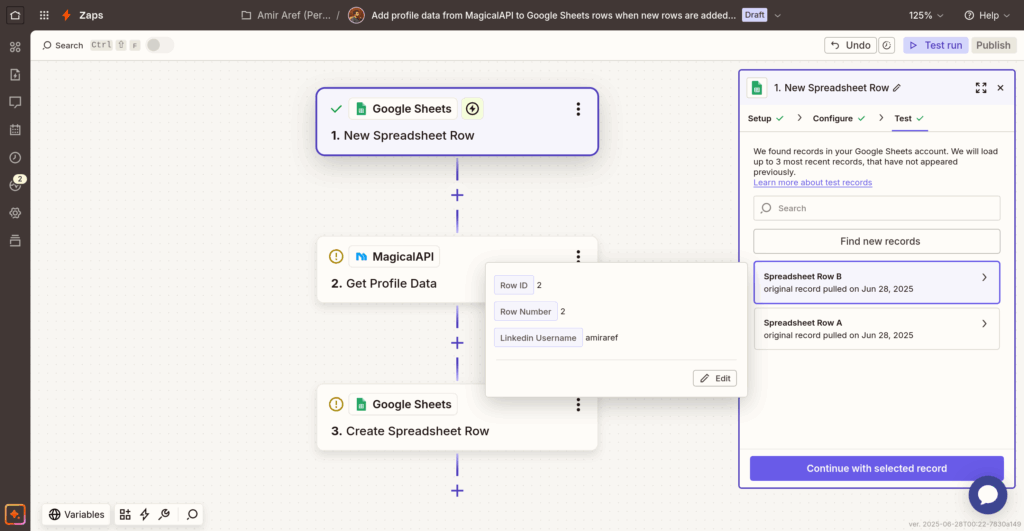Image resolution: width=1024 pixels, height=531 pixels.
Task: Switch to the Setup tab
Action: tap(765, 118)
